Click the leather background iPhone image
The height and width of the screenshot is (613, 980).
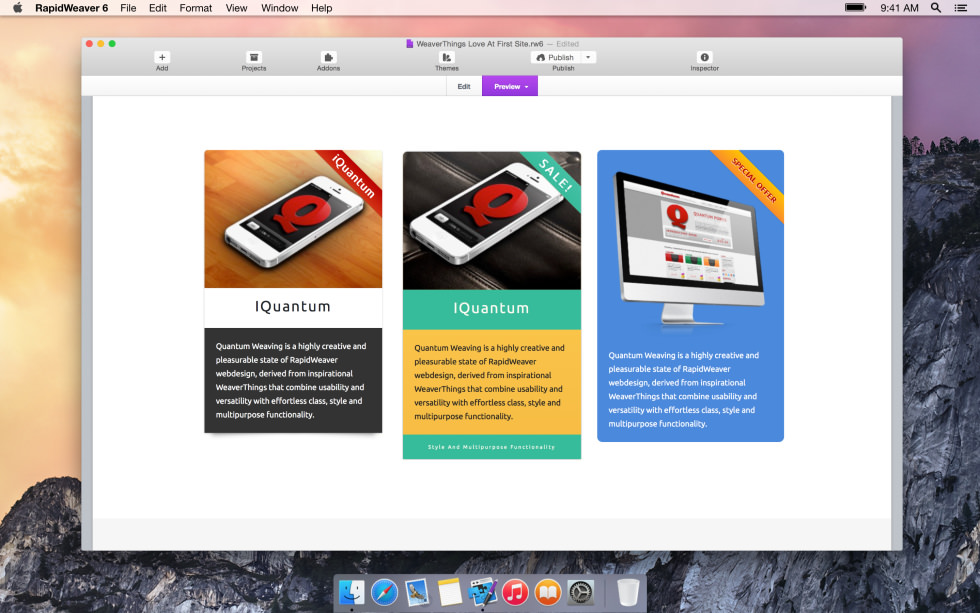pos(492,221)
